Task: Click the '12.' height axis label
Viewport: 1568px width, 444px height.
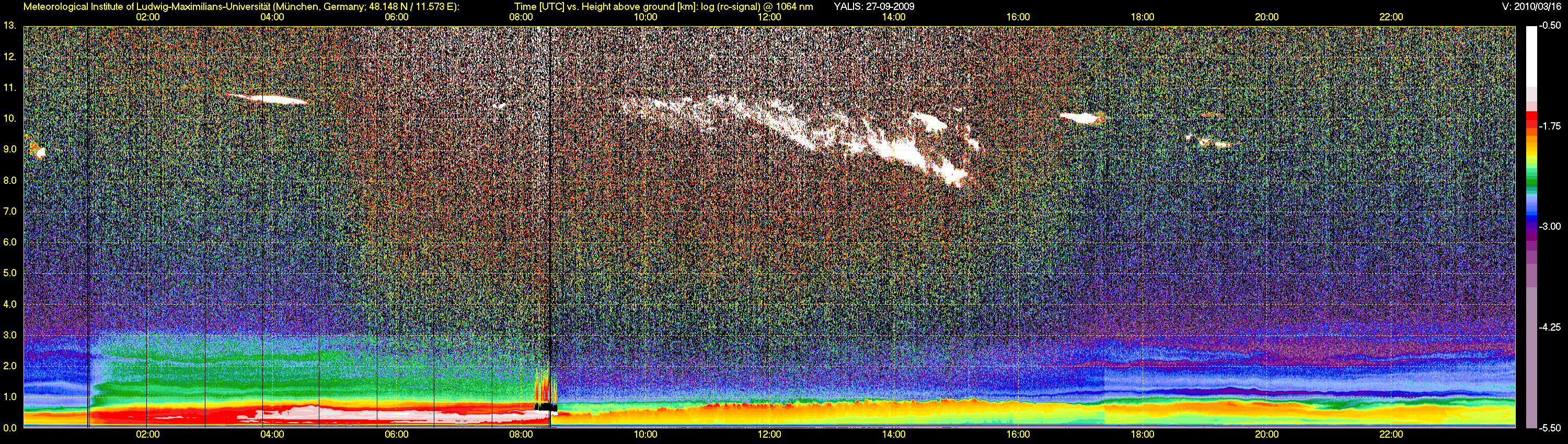Action: coord(10,56)
